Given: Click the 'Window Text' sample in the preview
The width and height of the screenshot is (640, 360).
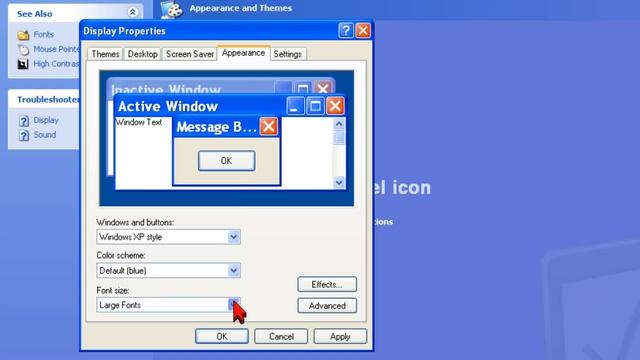Looking at the screenshot, I should (139, 122).
